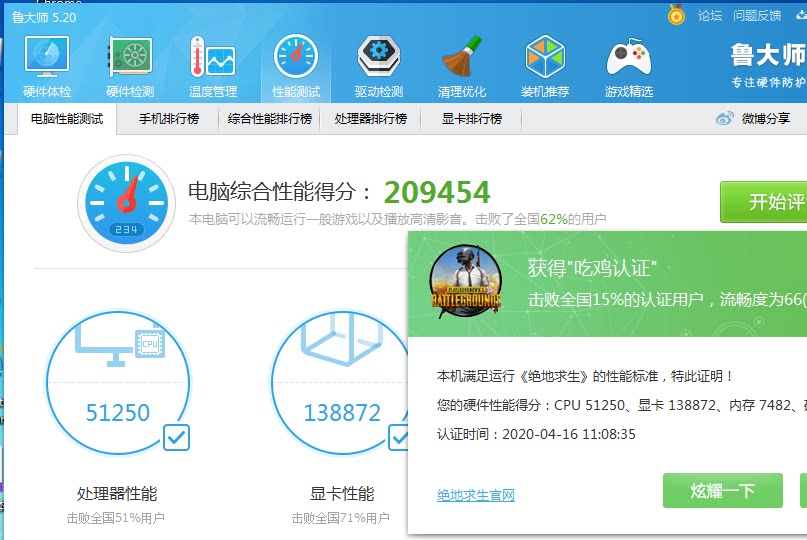
Task: Click the 获得"吃鸡认证" heading
Action: (x=592, y=268)
